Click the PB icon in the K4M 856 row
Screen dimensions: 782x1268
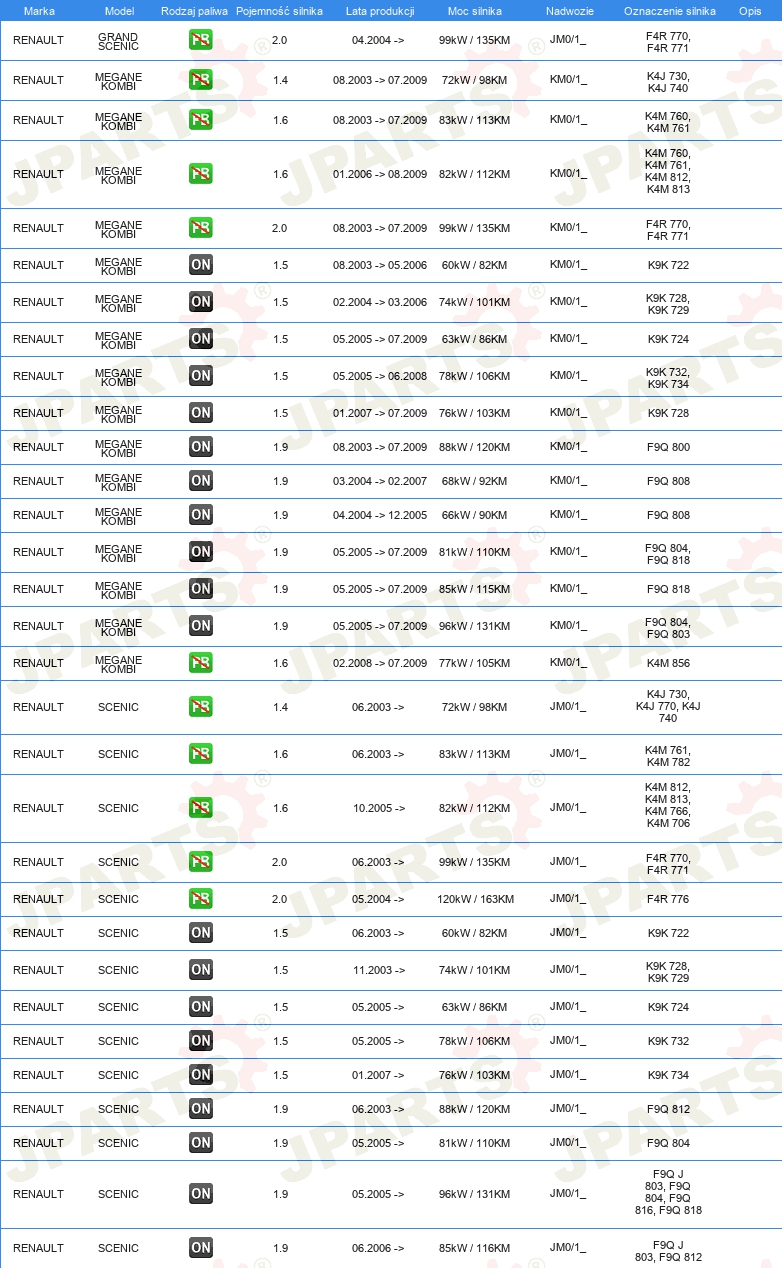[201, 663]
